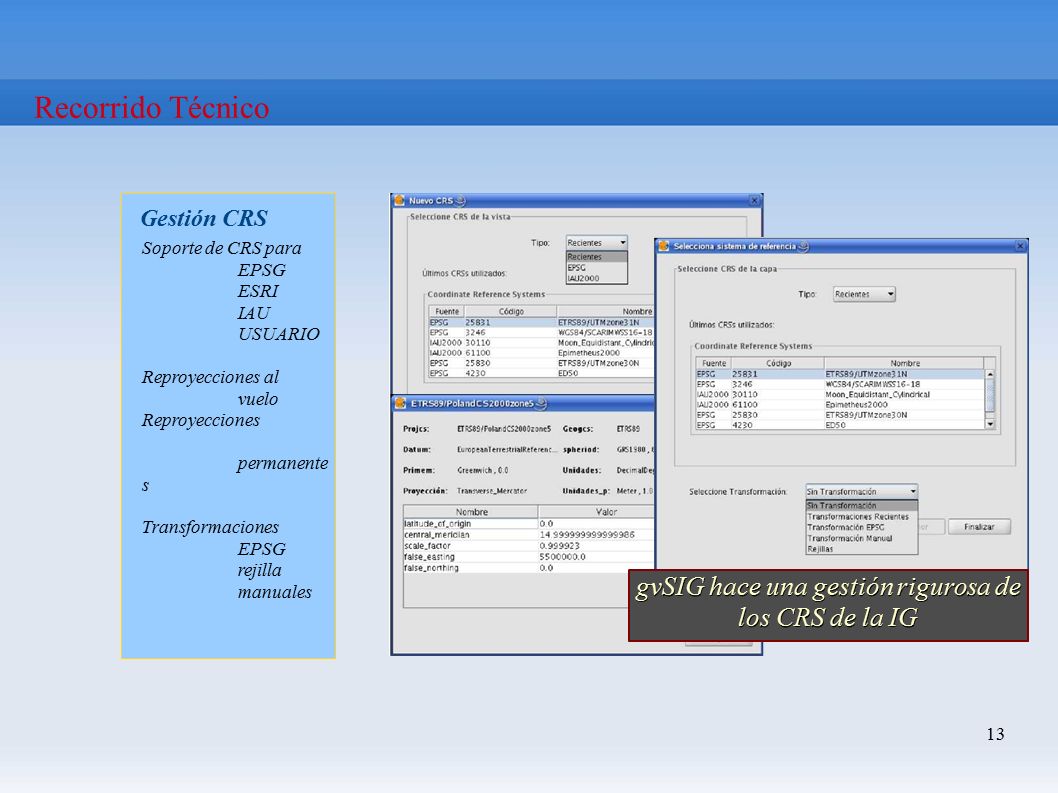Click the Finalizar button
The width and height of the screenshot is (1058, 793).
[x=979, y=526]
